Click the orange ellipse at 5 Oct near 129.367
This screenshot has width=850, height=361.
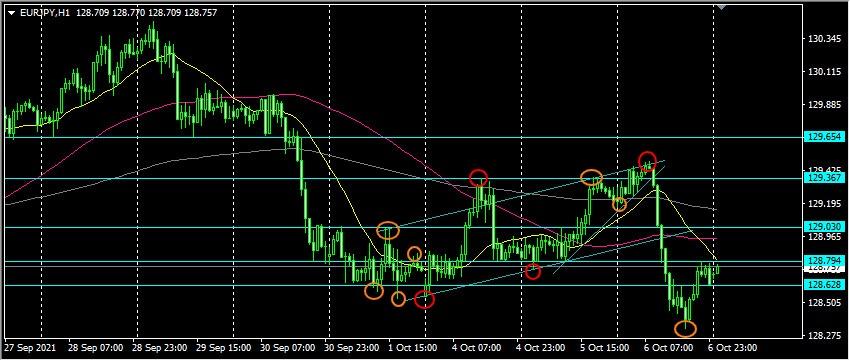pyautogui.click(x=591, y=177)
